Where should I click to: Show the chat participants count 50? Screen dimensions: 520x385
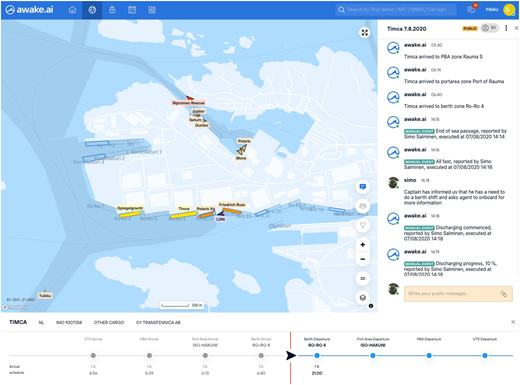pos(490,28)
